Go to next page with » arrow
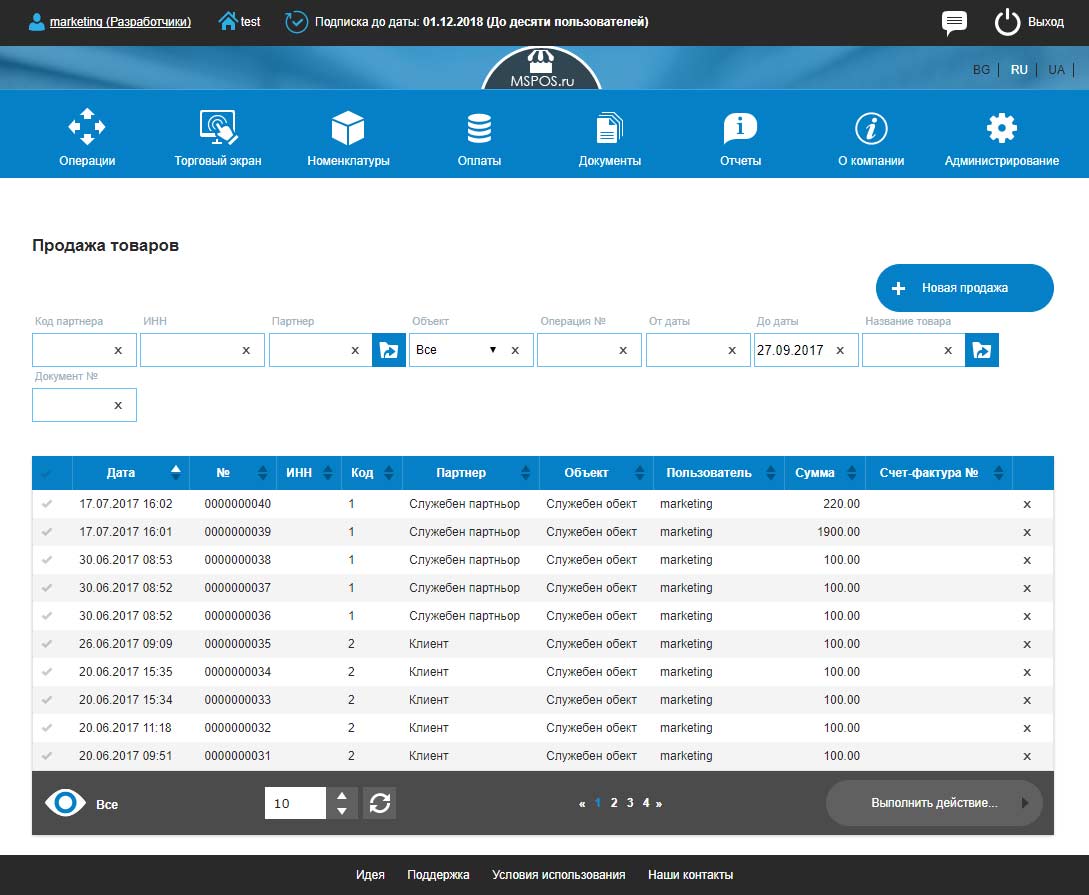Viewport: 1089px width, 895px height. point(658,803)
